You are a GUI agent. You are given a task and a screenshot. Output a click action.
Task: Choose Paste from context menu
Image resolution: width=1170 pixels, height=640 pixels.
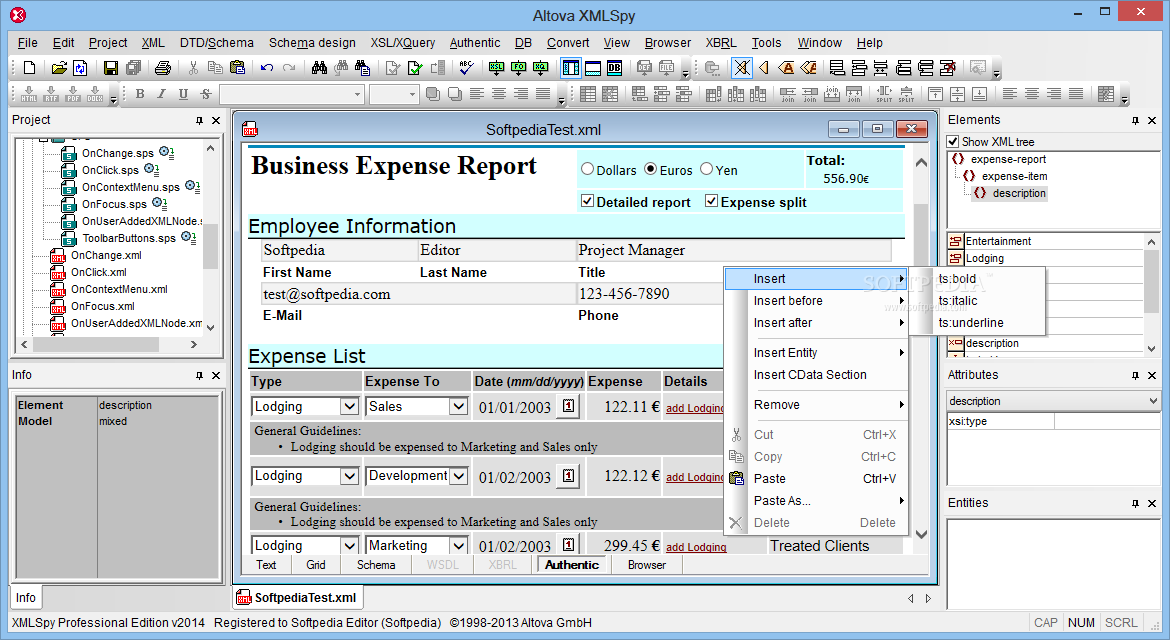coord(816,479)
